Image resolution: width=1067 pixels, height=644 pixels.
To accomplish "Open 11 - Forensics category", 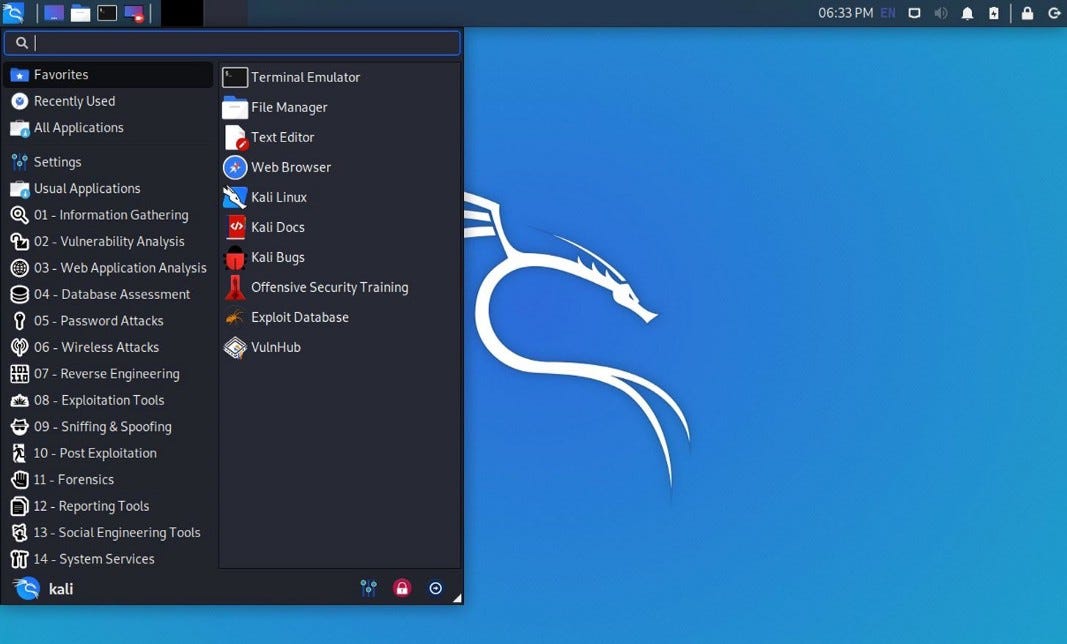I will click(108, 480).
